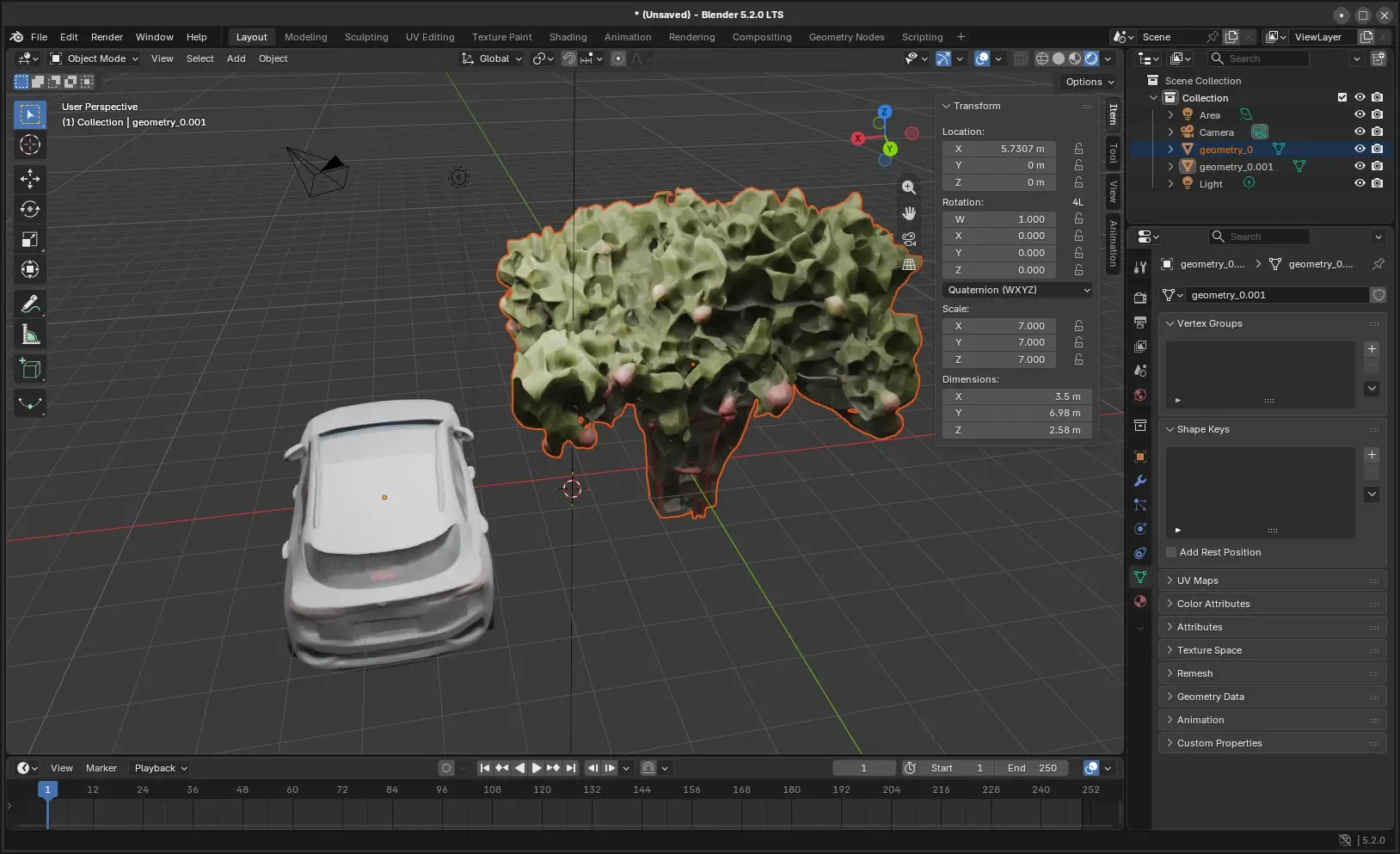Viewport: 1400px width, 854px height.
Task: Open the Physics properties tab
Action: (x=1140, y=529)
